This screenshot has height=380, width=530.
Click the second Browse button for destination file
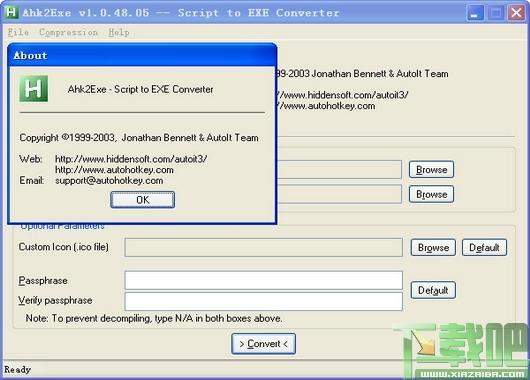(x=431, y=194)
